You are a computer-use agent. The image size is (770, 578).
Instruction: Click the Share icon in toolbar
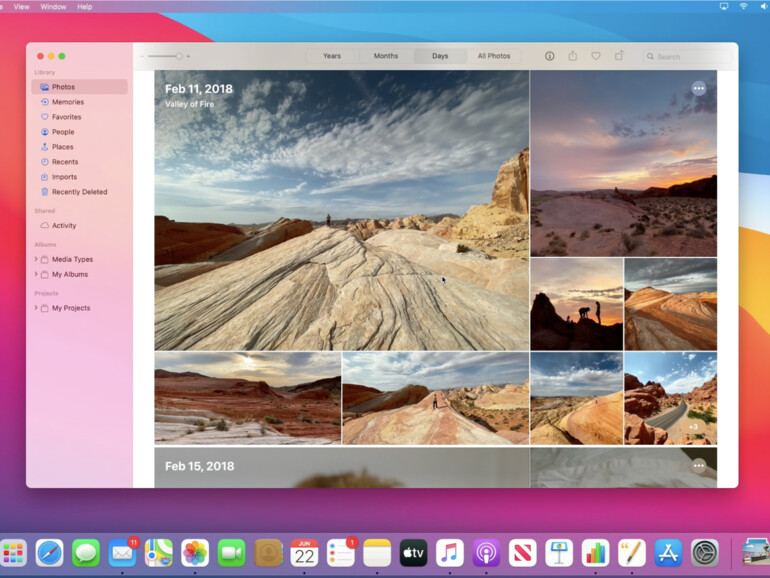572,56
